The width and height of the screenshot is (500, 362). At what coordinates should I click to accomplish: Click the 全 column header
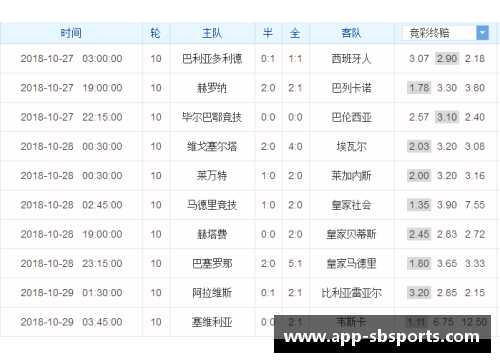point(295,33)
